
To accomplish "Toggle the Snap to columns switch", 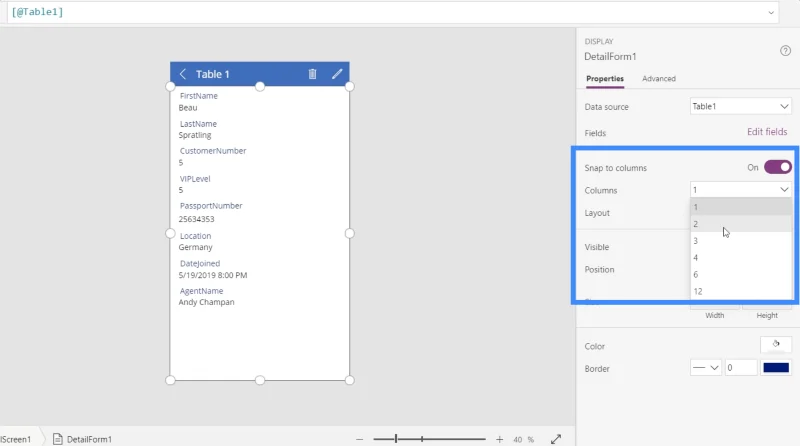I will [778, 167].
